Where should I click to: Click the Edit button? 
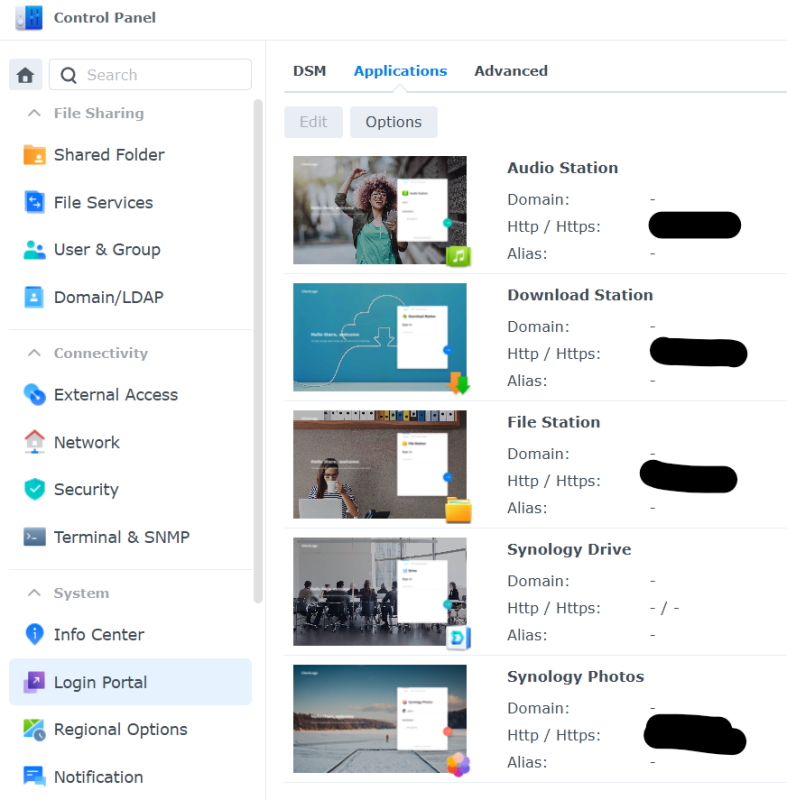click(313, 122)
